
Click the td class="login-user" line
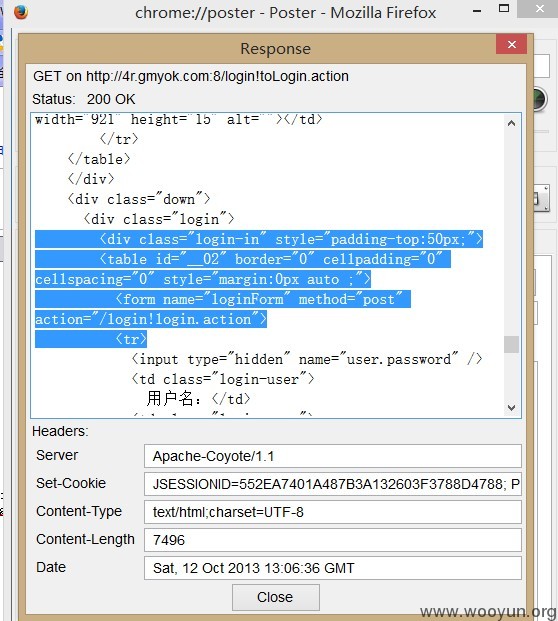(x=223, y=379)
